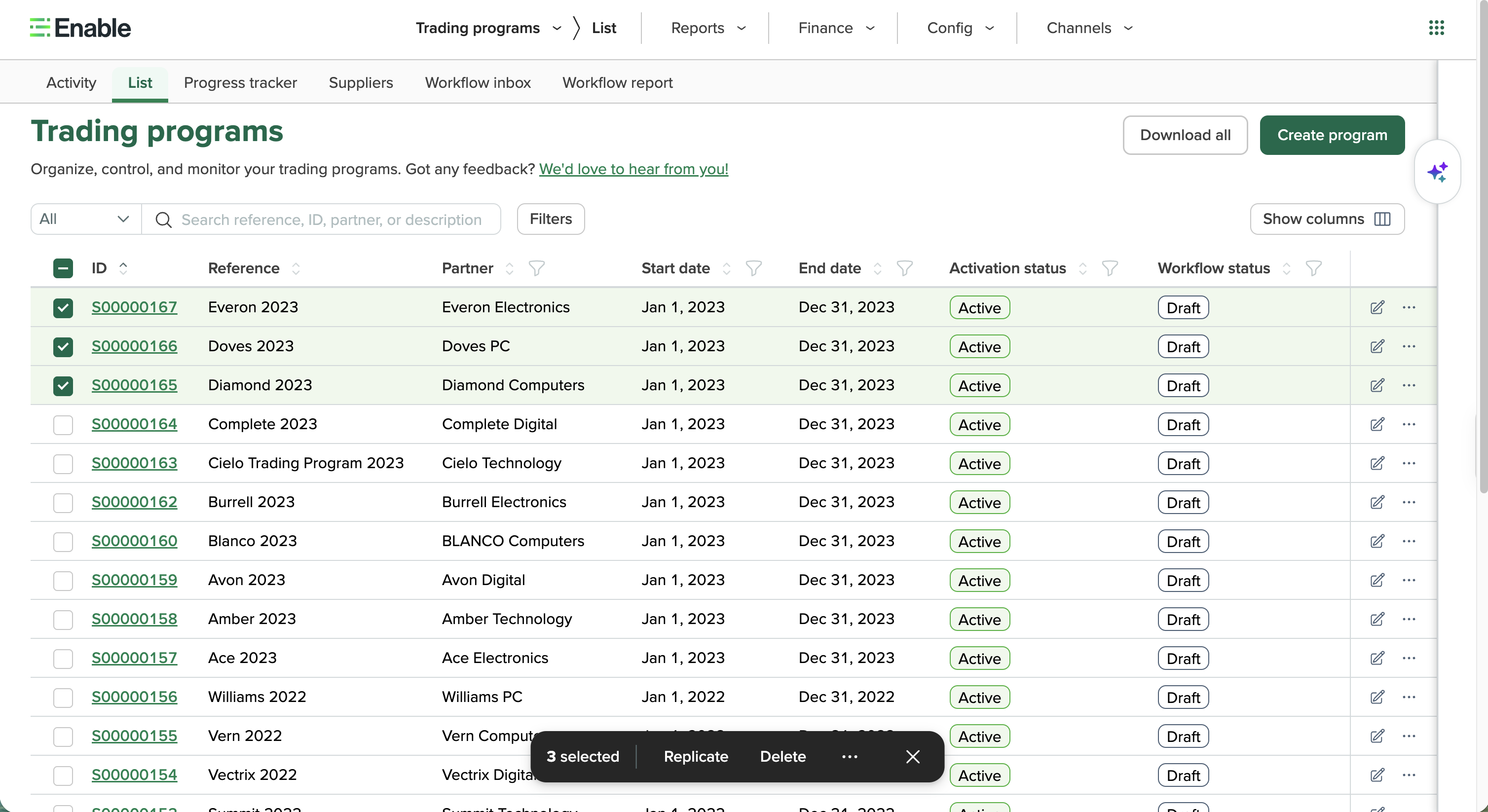Click the edit pencil for Burrell 2023
The height and width of the screenshot is (812, 1488).
coord(1377,502)
